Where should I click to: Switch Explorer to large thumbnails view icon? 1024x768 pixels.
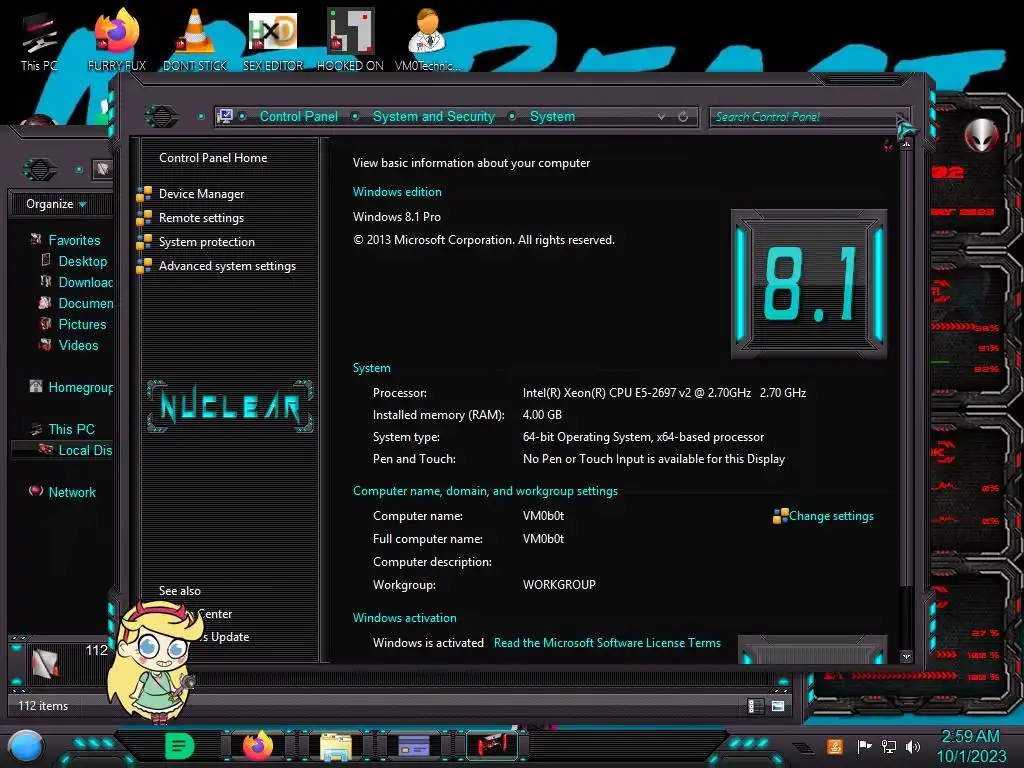coord(778,706)
